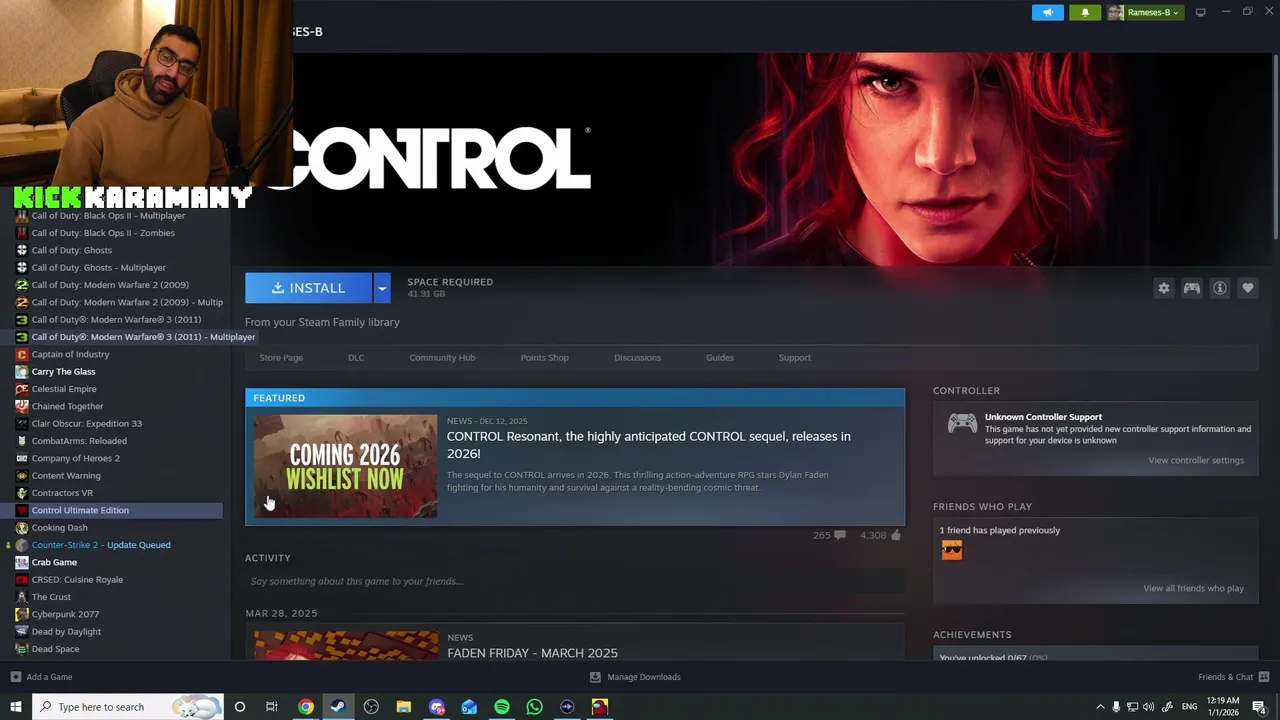The width and height of the screenshot is (1280, 720).
Task: Open the DLC tab
Action: pyautogui.click(x=356, y=357)
